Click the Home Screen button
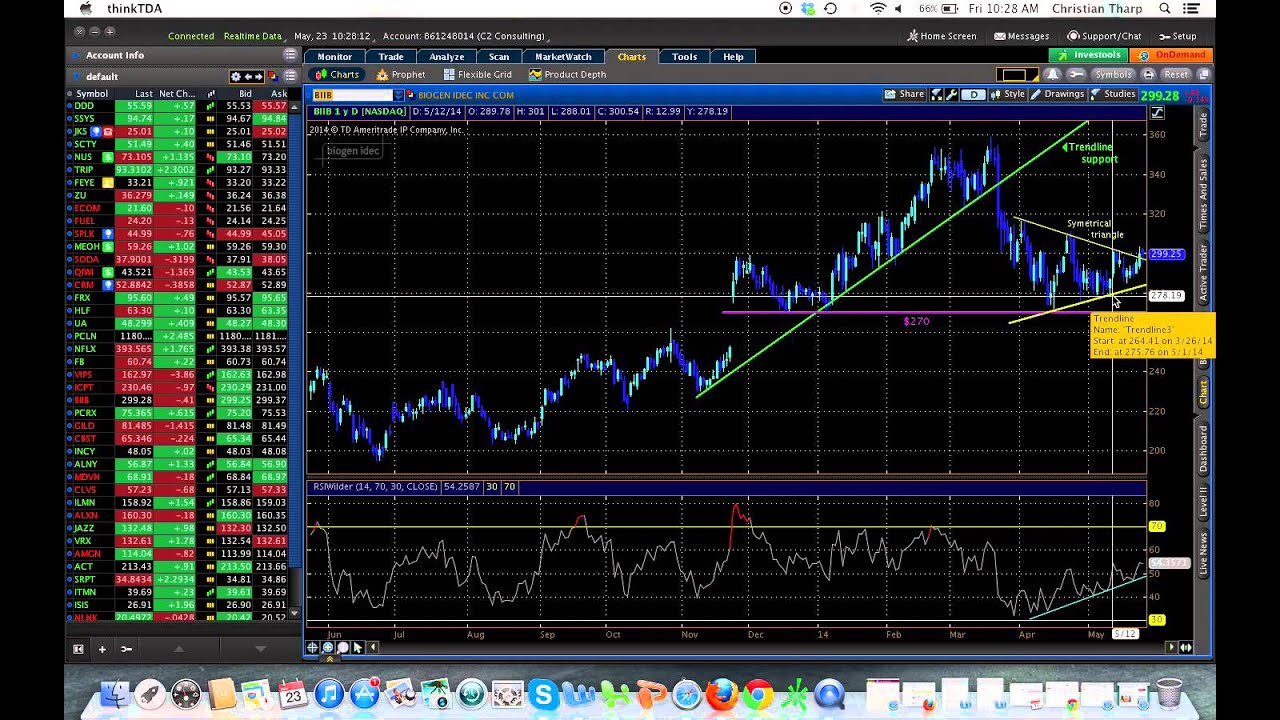This screenshot has height=720, width=1280. pyautogui.click(x=942, y=36)
